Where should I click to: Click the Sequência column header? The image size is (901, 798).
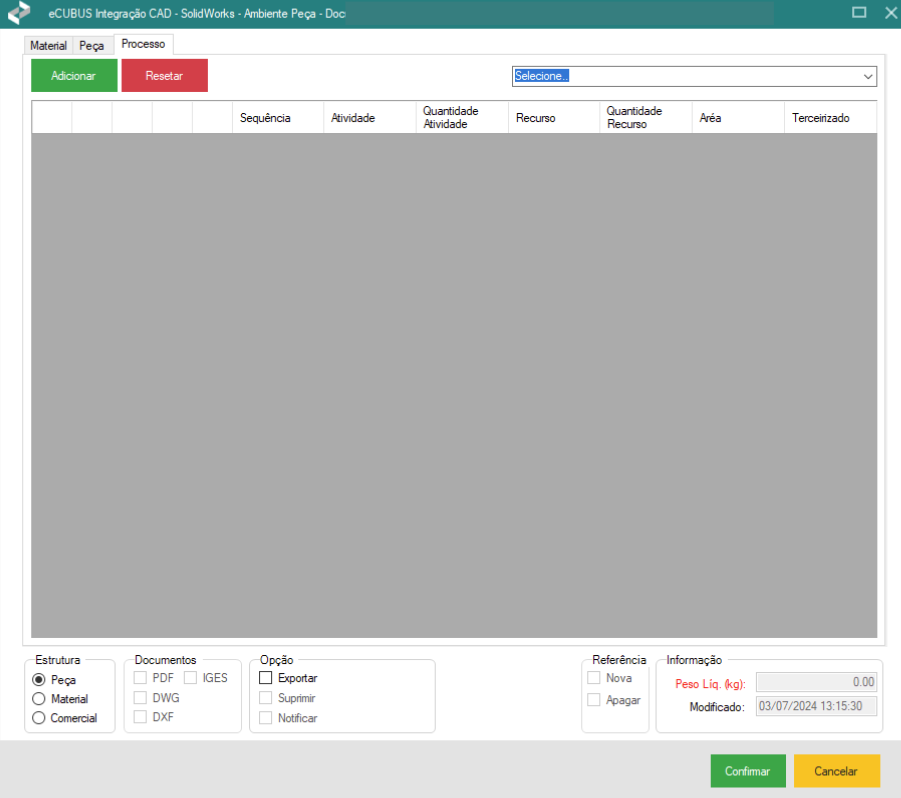click(x=265, y=118)
